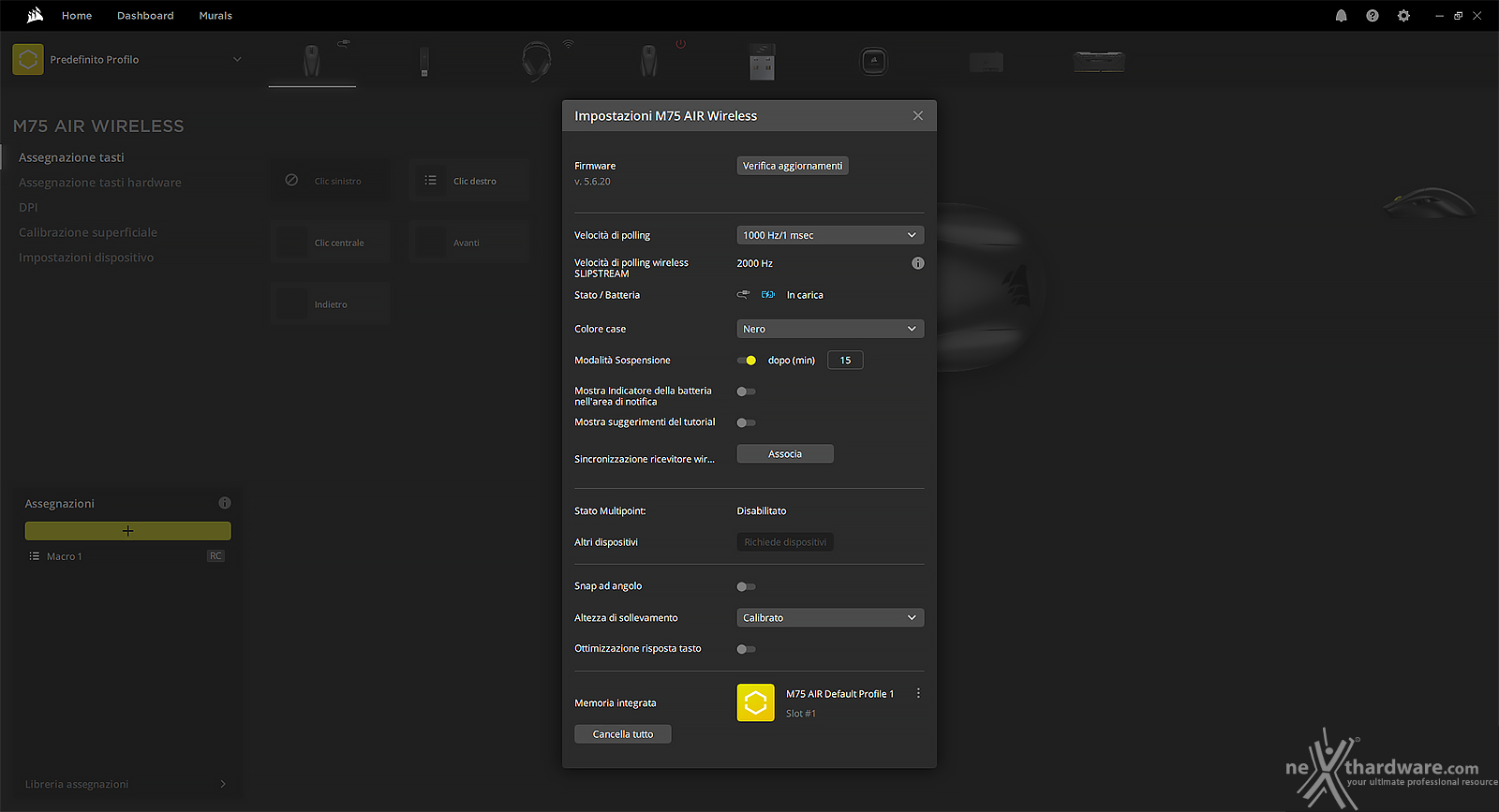This screenshot has width=1499, height=812.
Task: Click Verifica aggiornamenti button
Action: point(793,166)
